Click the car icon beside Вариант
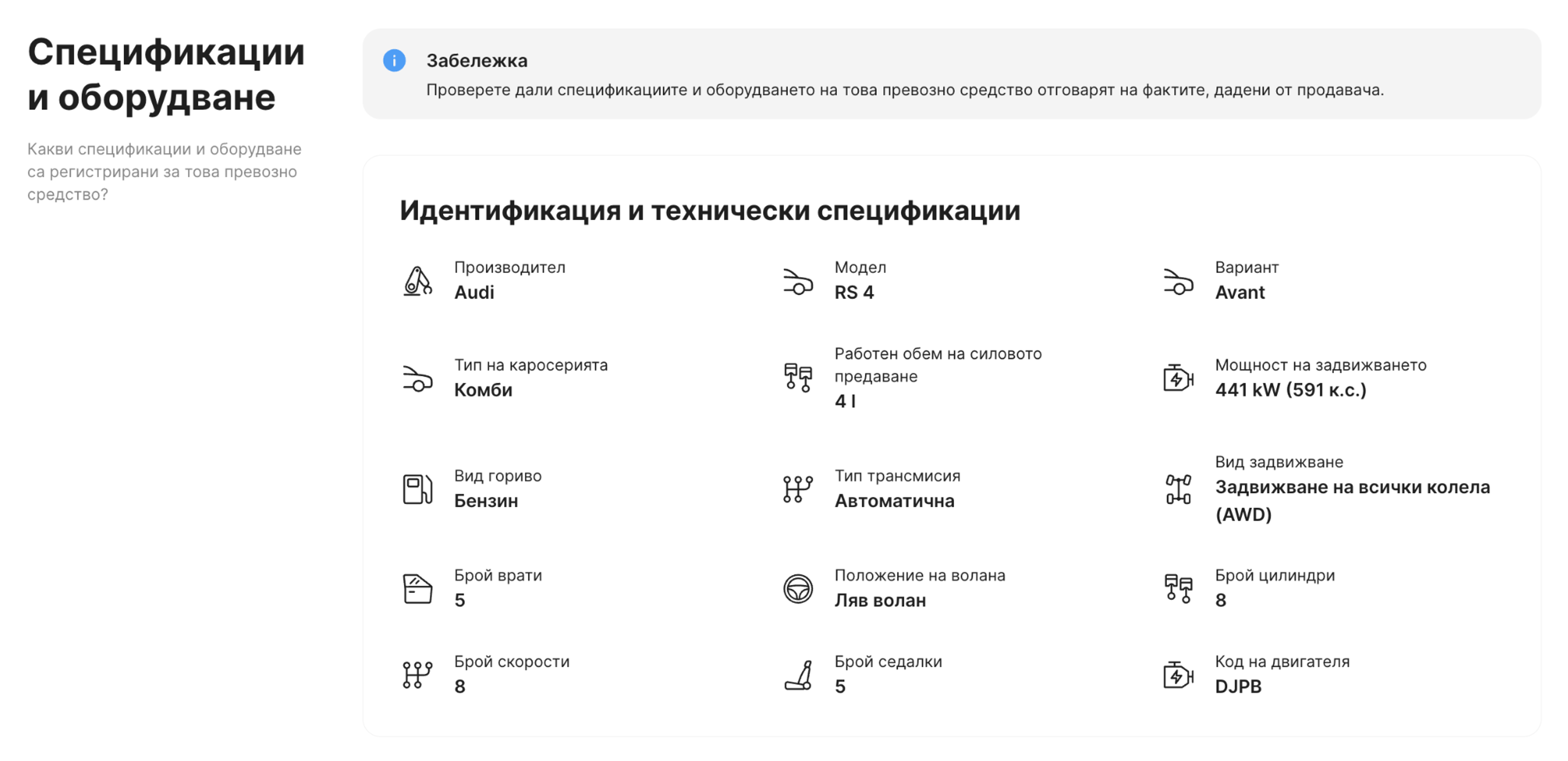 coord(1178,281)
